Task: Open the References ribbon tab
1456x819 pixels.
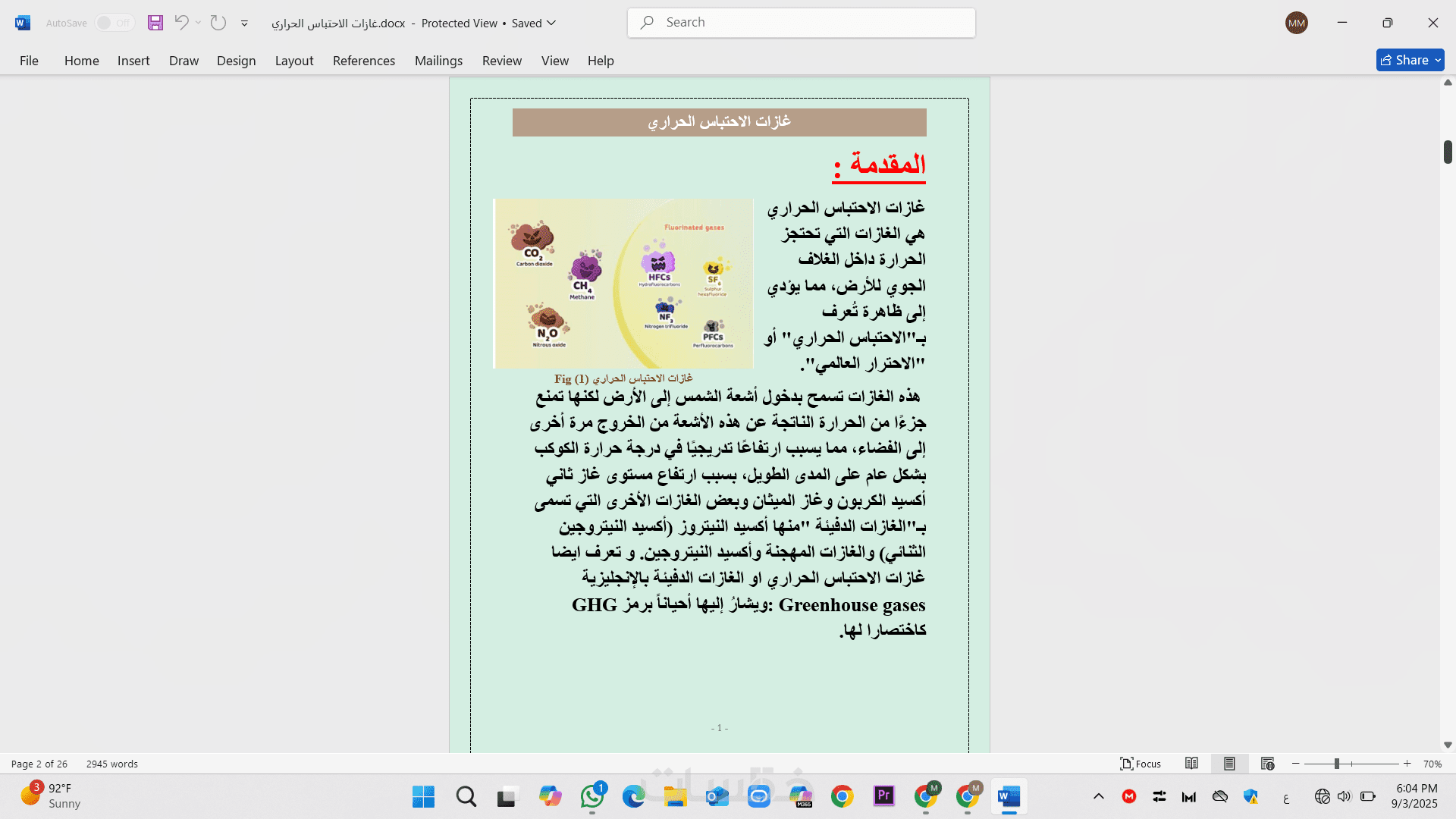Action: (363, 61)
